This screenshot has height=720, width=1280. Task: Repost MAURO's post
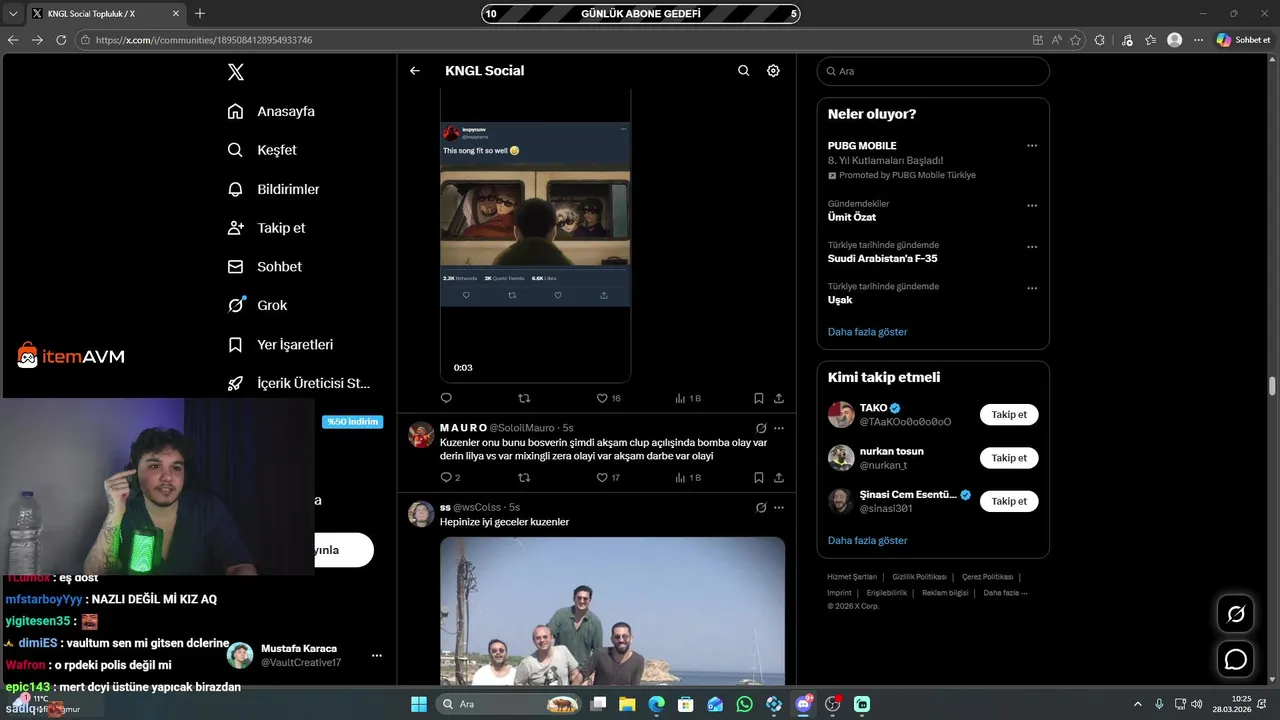point(524,478)
